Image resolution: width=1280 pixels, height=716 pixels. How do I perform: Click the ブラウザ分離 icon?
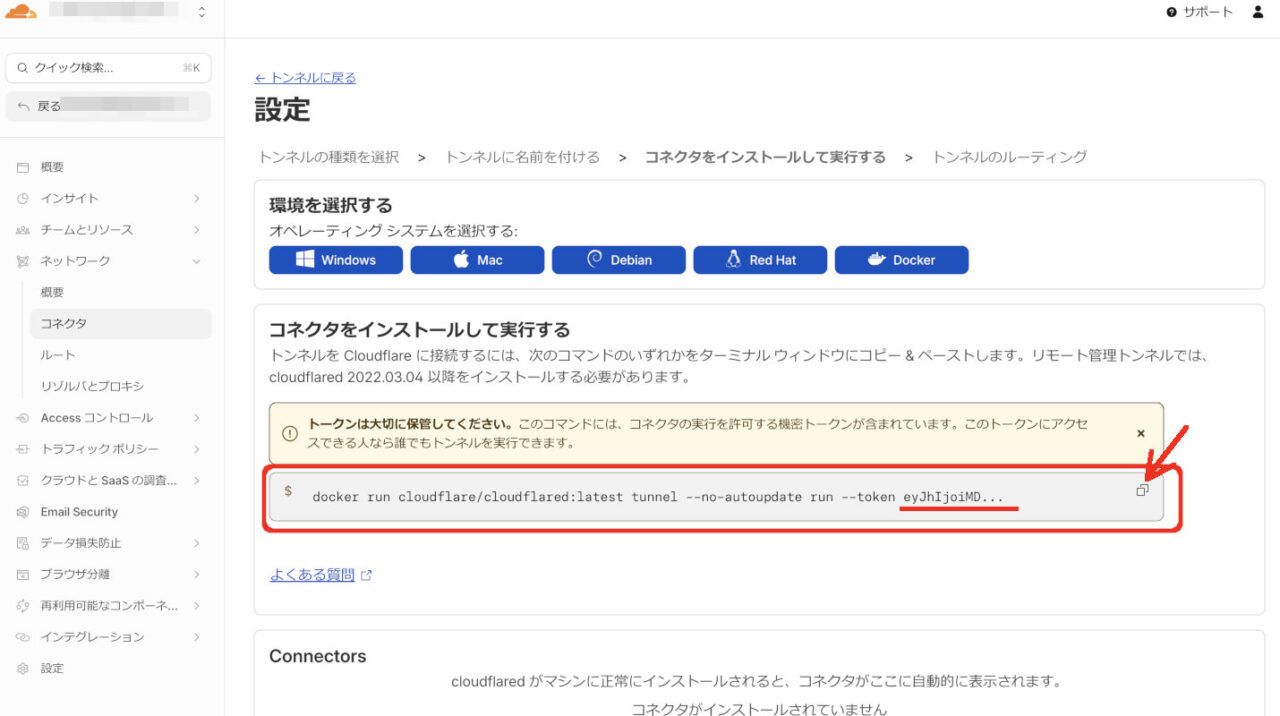[23, 574]
